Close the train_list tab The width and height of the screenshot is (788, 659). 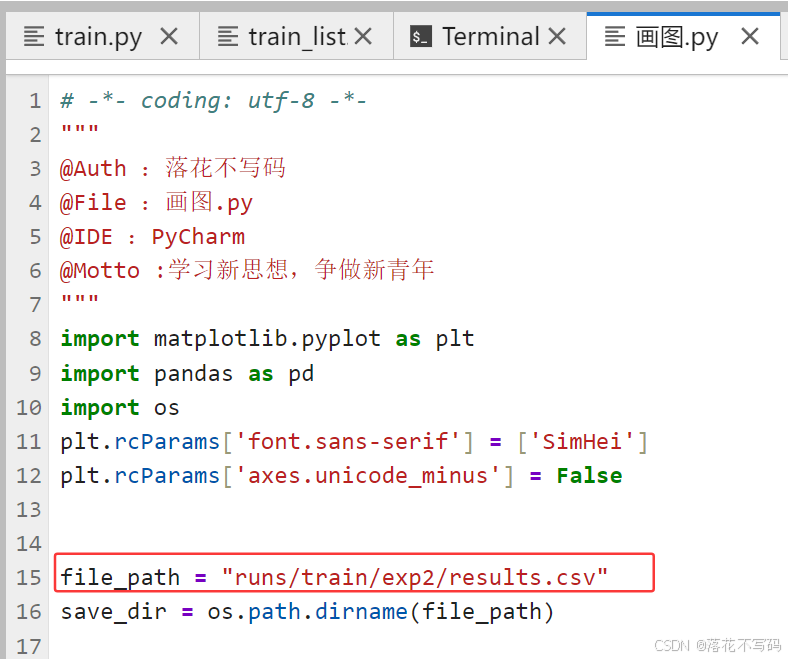click(363, 37)
